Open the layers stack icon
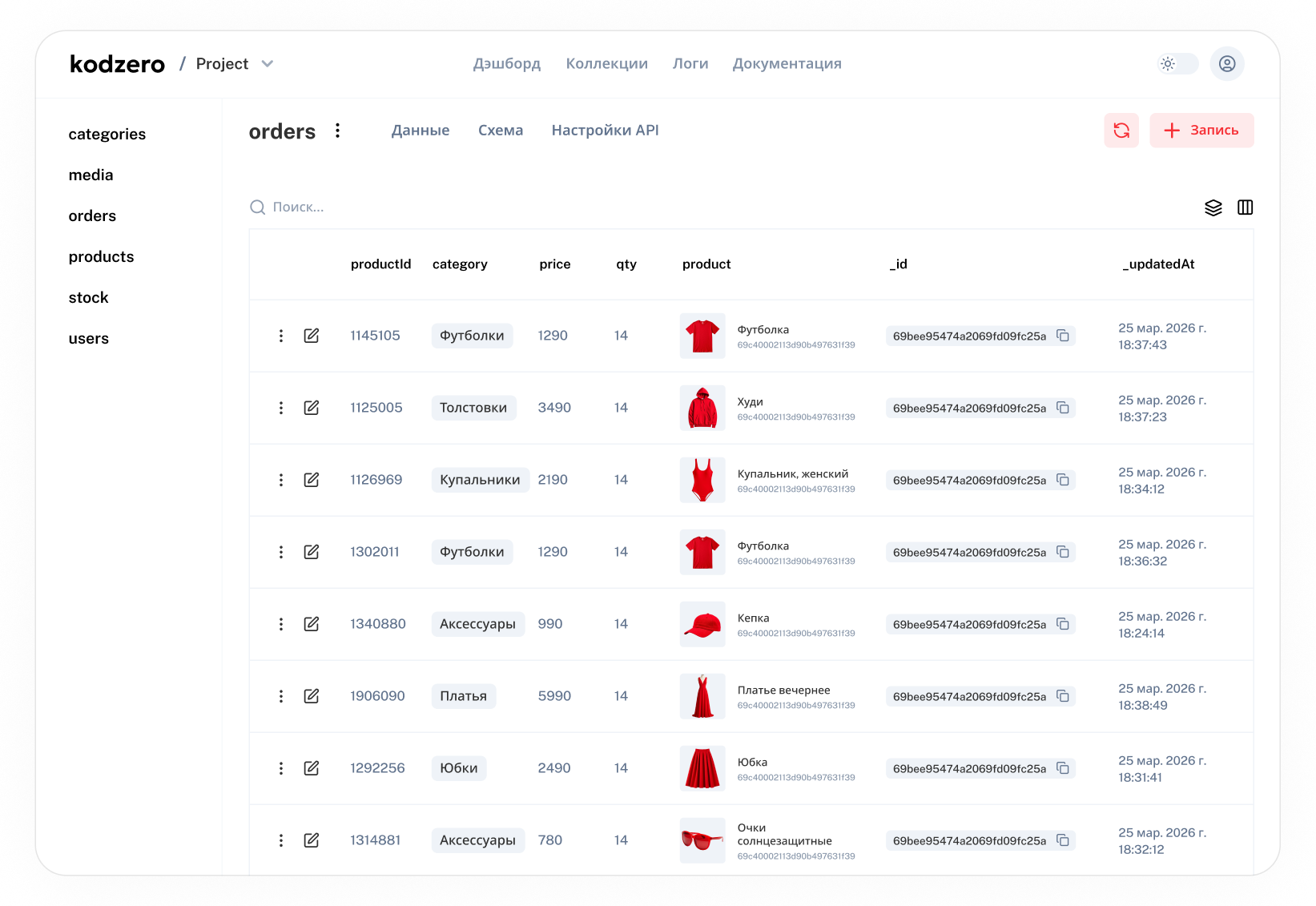The height and width of the screenshot is (906, 1316). (x=1213, y=207)
